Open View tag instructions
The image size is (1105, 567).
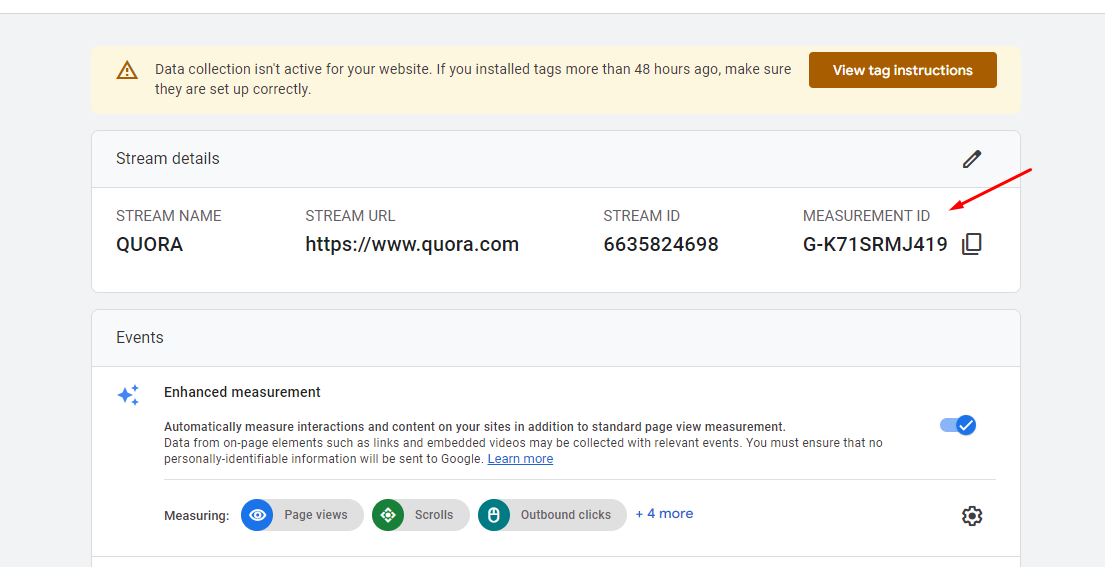click(902, 70)
